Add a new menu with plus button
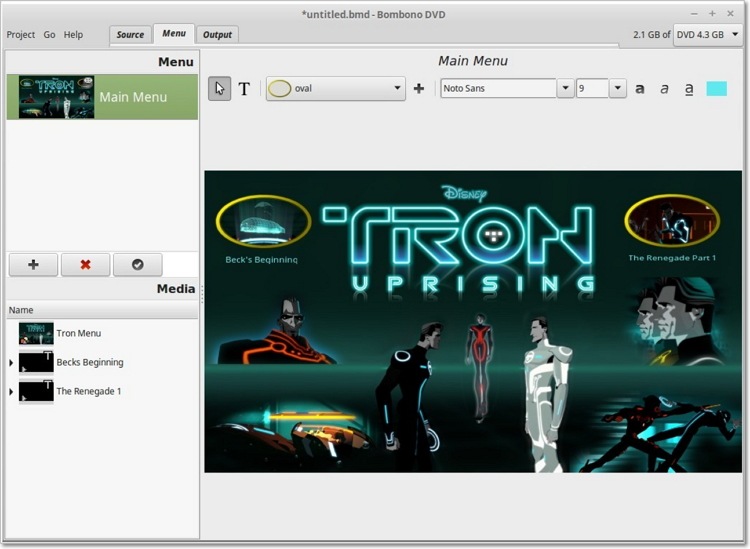The width and height of the screenshot is (750, 549). point(33,265)
